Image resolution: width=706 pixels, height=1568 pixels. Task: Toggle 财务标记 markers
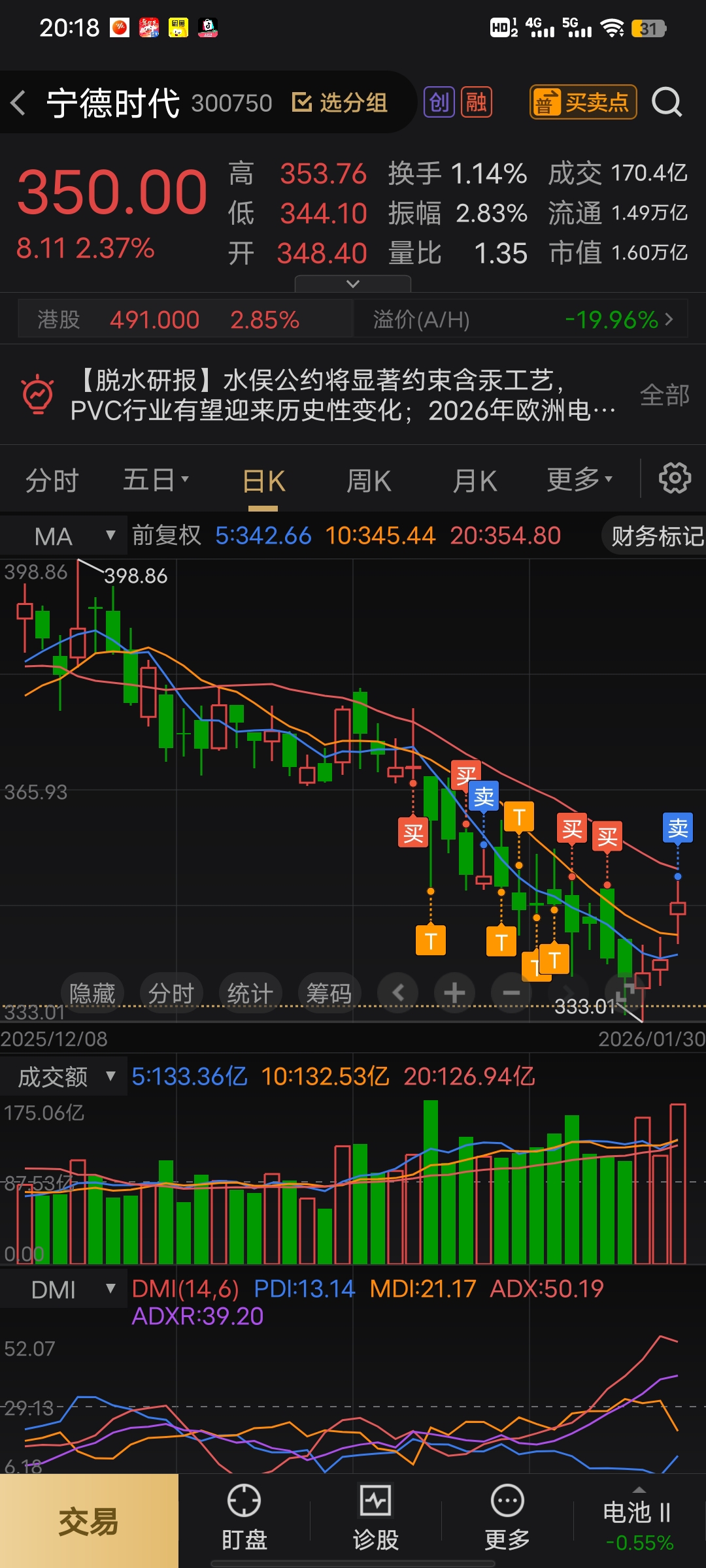655,536
